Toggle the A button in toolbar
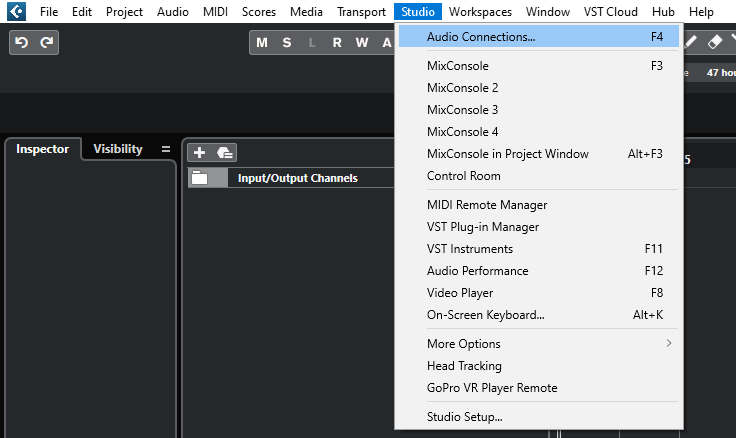 click(386, 43)
